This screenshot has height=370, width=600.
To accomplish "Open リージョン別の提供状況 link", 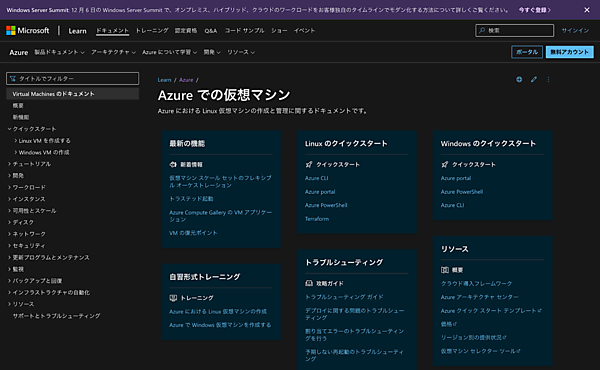I will 473,337.
